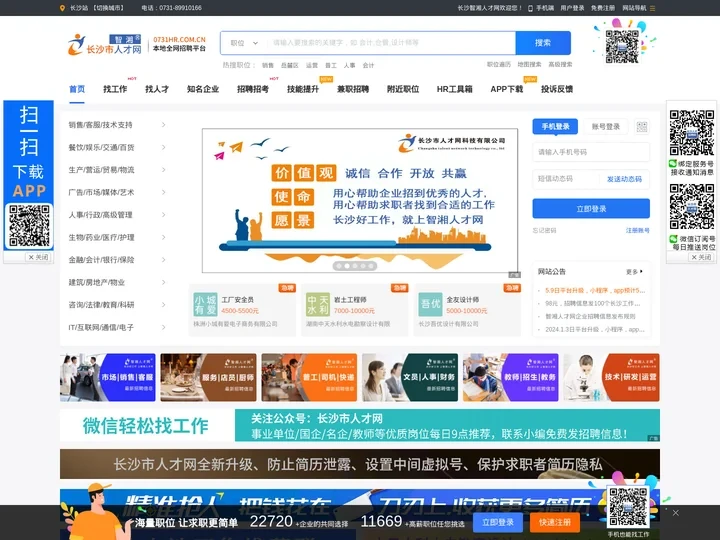720x540 pixels.
Task: Expand 餐饮/娱乐/交通/百货 category arrow
Action: [163, 147]
